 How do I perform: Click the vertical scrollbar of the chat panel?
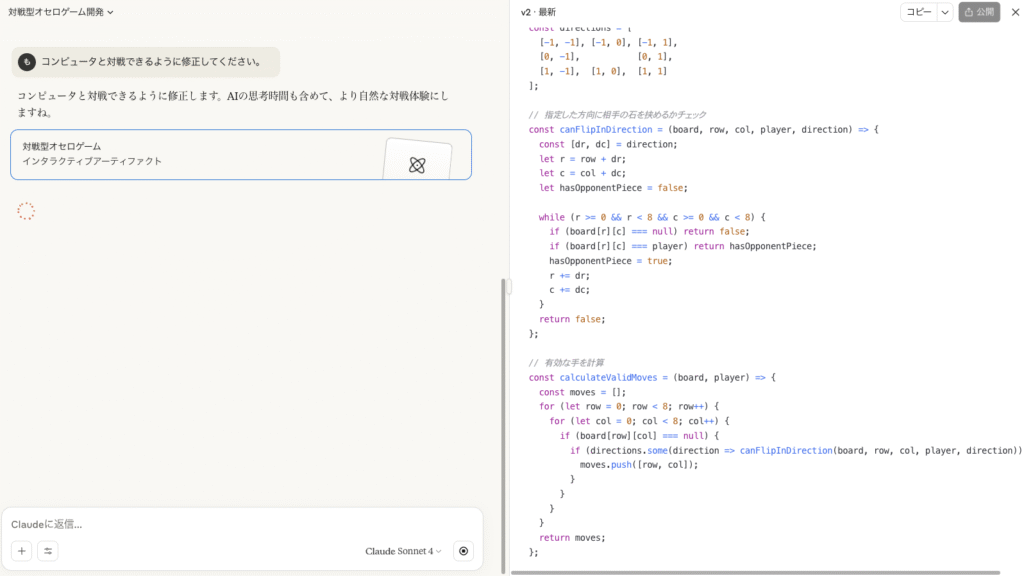[x=503, y=426]
